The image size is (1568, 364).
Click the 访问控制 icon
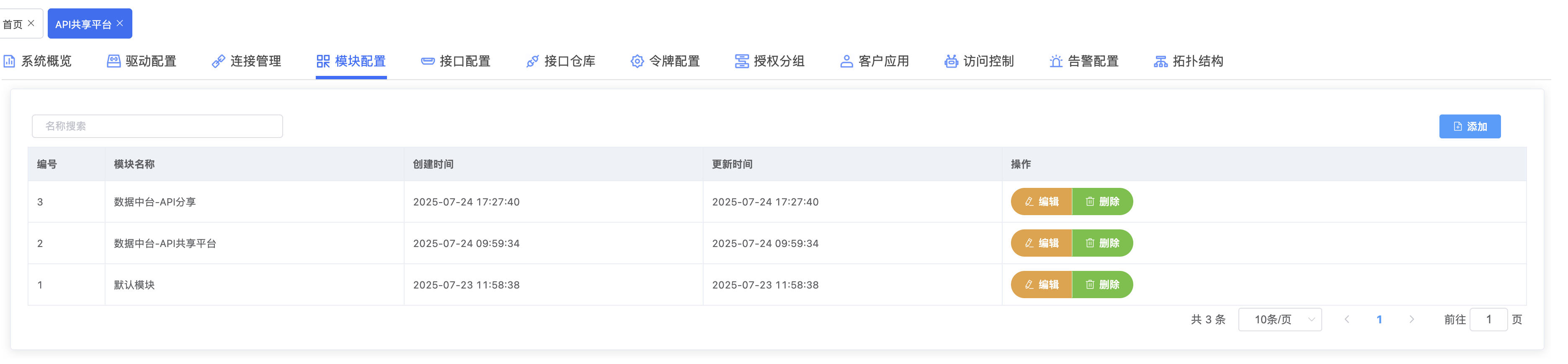[x=951, y=61]
